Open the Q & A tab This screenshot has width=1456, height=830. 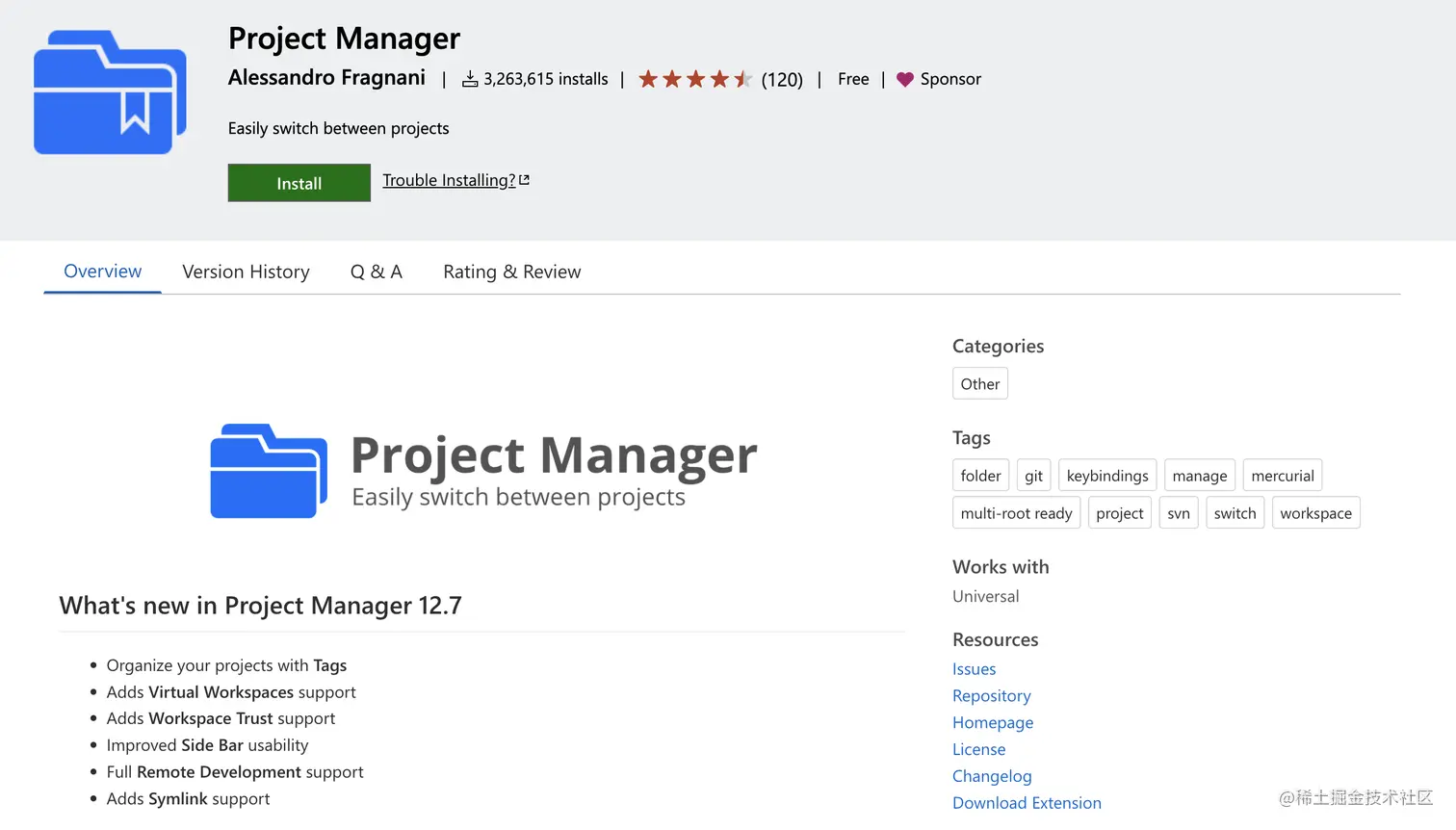tap(377, 272)
